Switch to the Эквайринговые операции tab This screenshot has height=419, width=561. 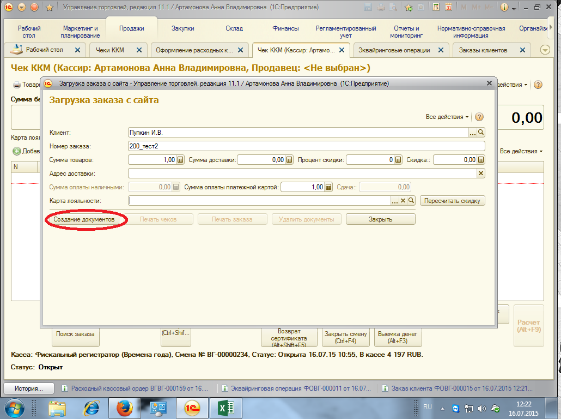point(394,50)
